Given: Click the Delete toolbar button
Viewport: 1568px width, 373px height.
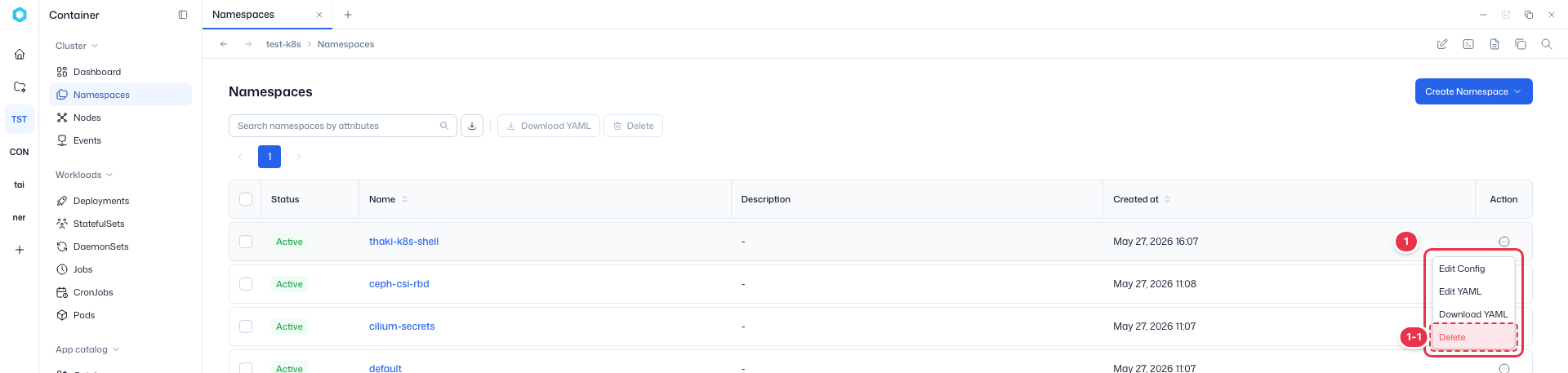Looking at the screenshot, I should pos(633,126).
